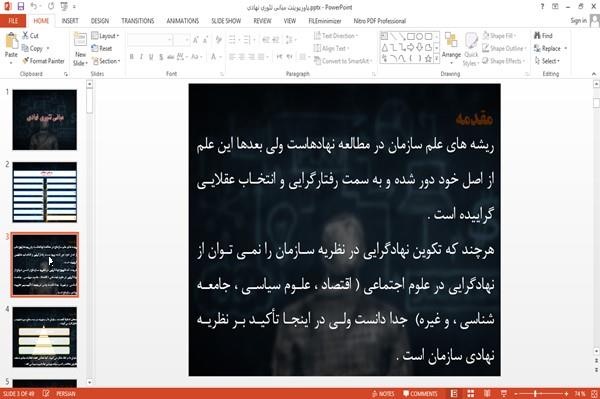This screenshot has height=399, width=600.
Task: Adjust the zoom slider
Action: (535, 394)
